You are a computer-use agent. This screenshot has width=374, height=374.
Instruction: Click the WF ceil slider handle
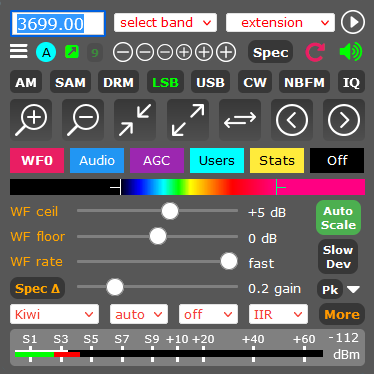tap(170, 211)
